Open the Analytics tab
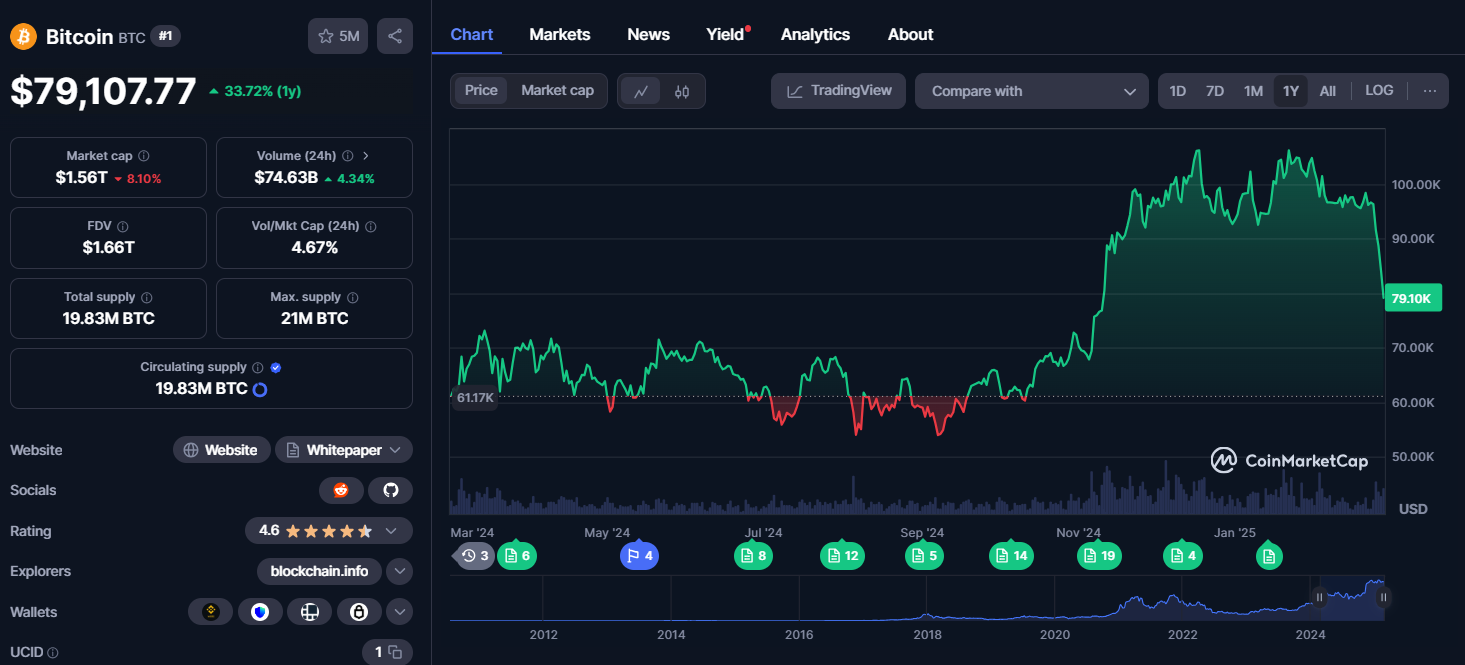This screenshot has width=1465, height=665. 815,35
